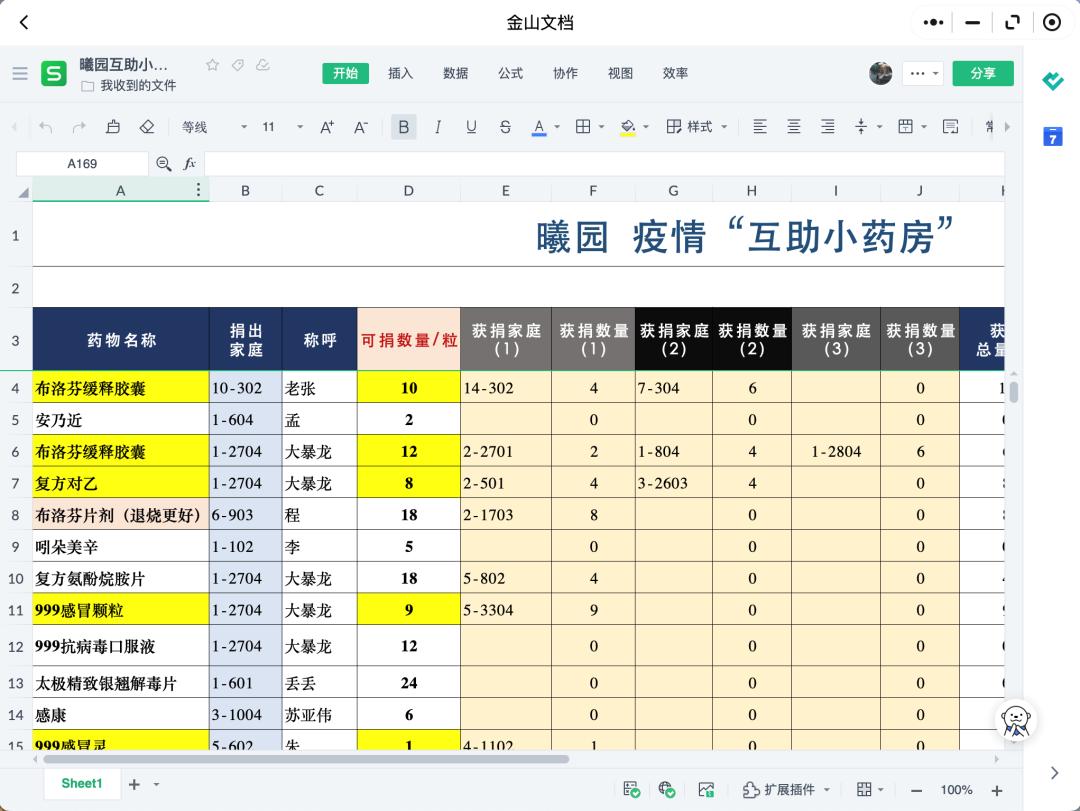
Task: Click the clear formatting eraser icon
Action: coord(146,127)
